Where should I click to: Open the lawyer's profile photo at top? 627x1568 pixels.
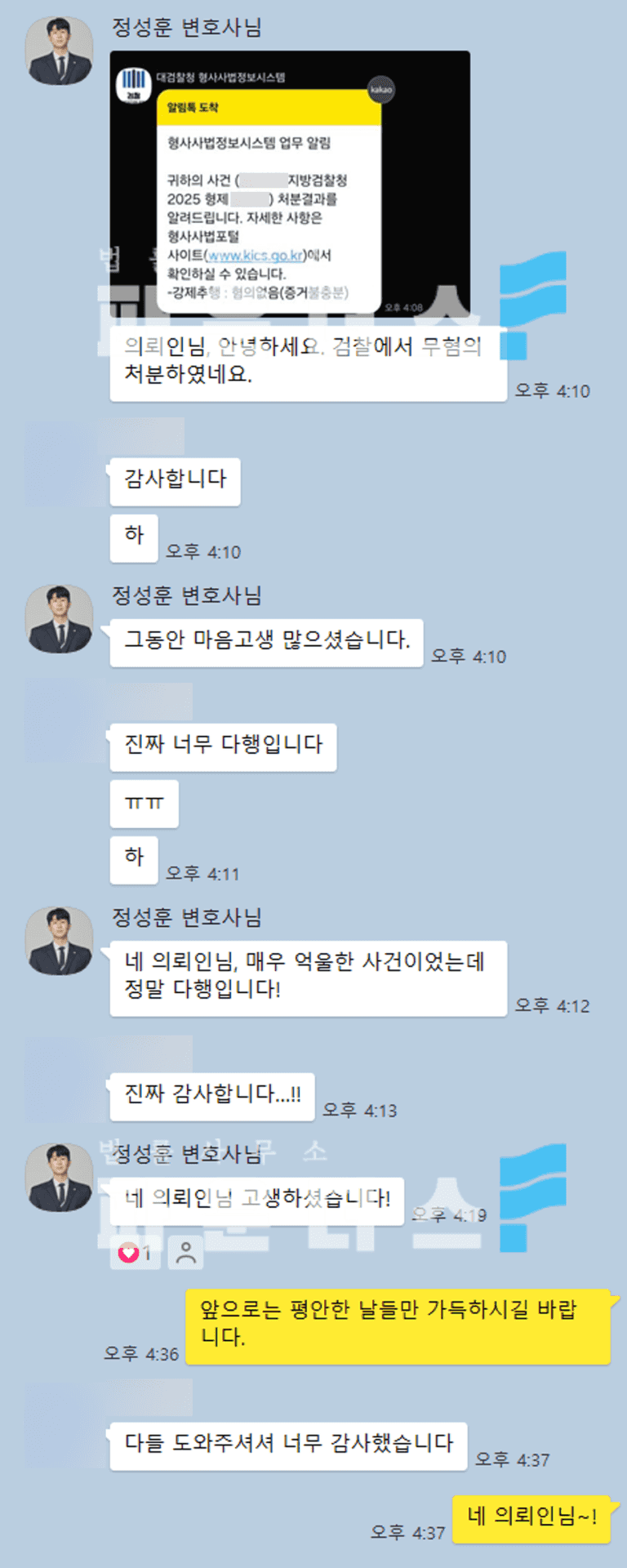[59, 51]
